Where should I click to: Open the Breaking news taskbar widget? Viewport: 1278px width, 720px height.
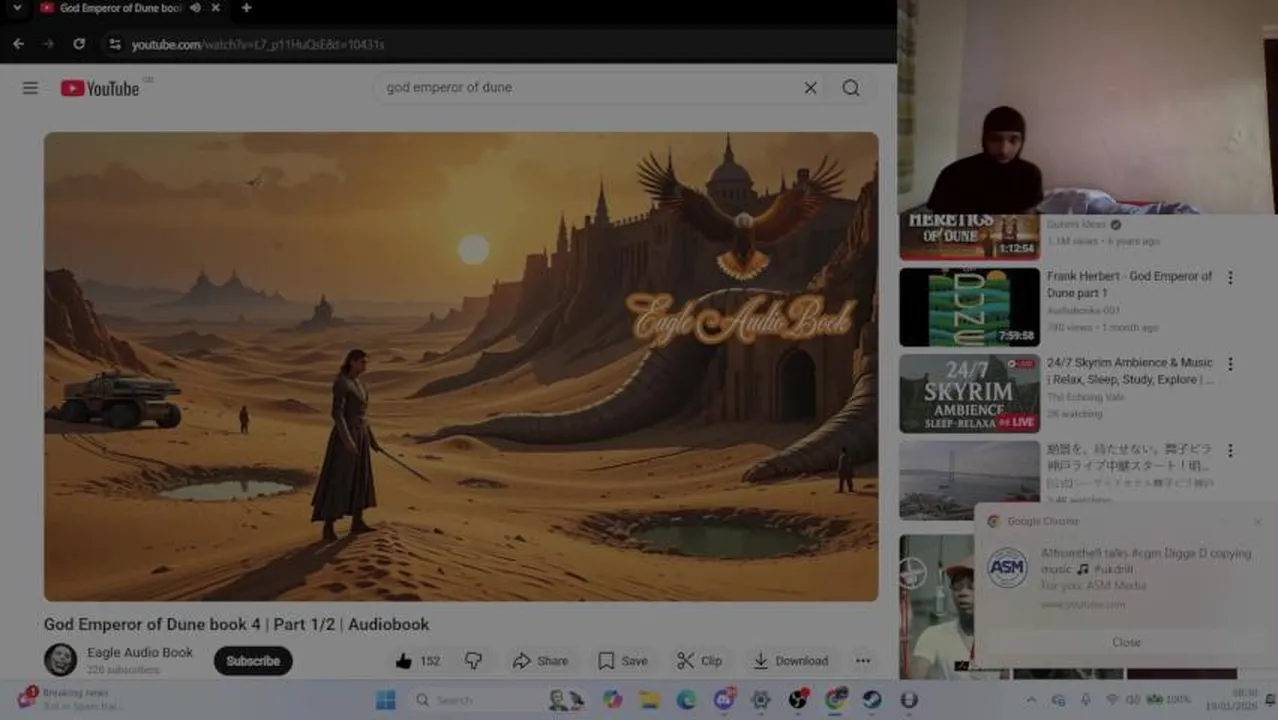(x=68, y=698)
